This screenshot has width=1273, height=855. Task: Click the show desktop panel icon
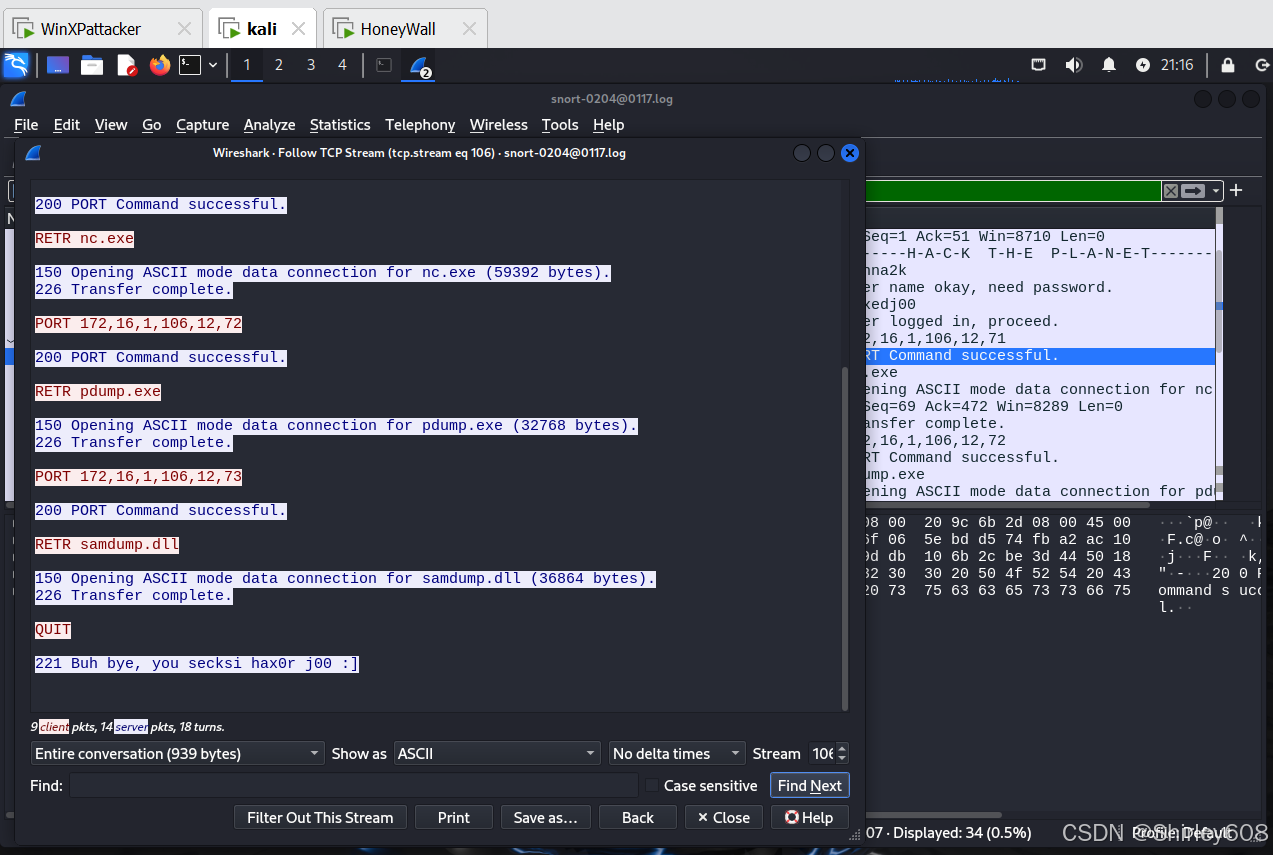tap(58, 65)
